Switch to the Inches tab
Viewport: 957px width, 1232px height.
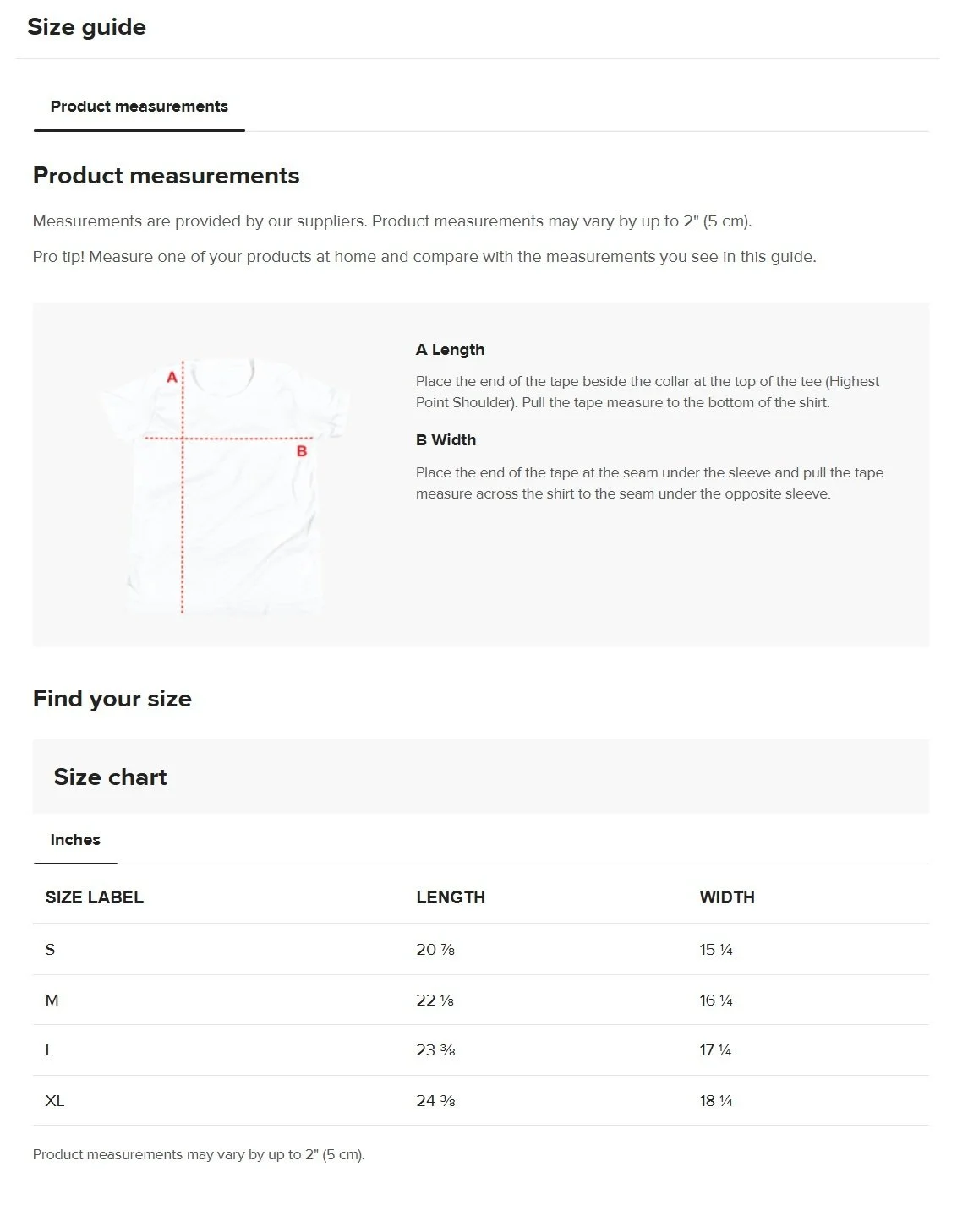coord(75,840)
